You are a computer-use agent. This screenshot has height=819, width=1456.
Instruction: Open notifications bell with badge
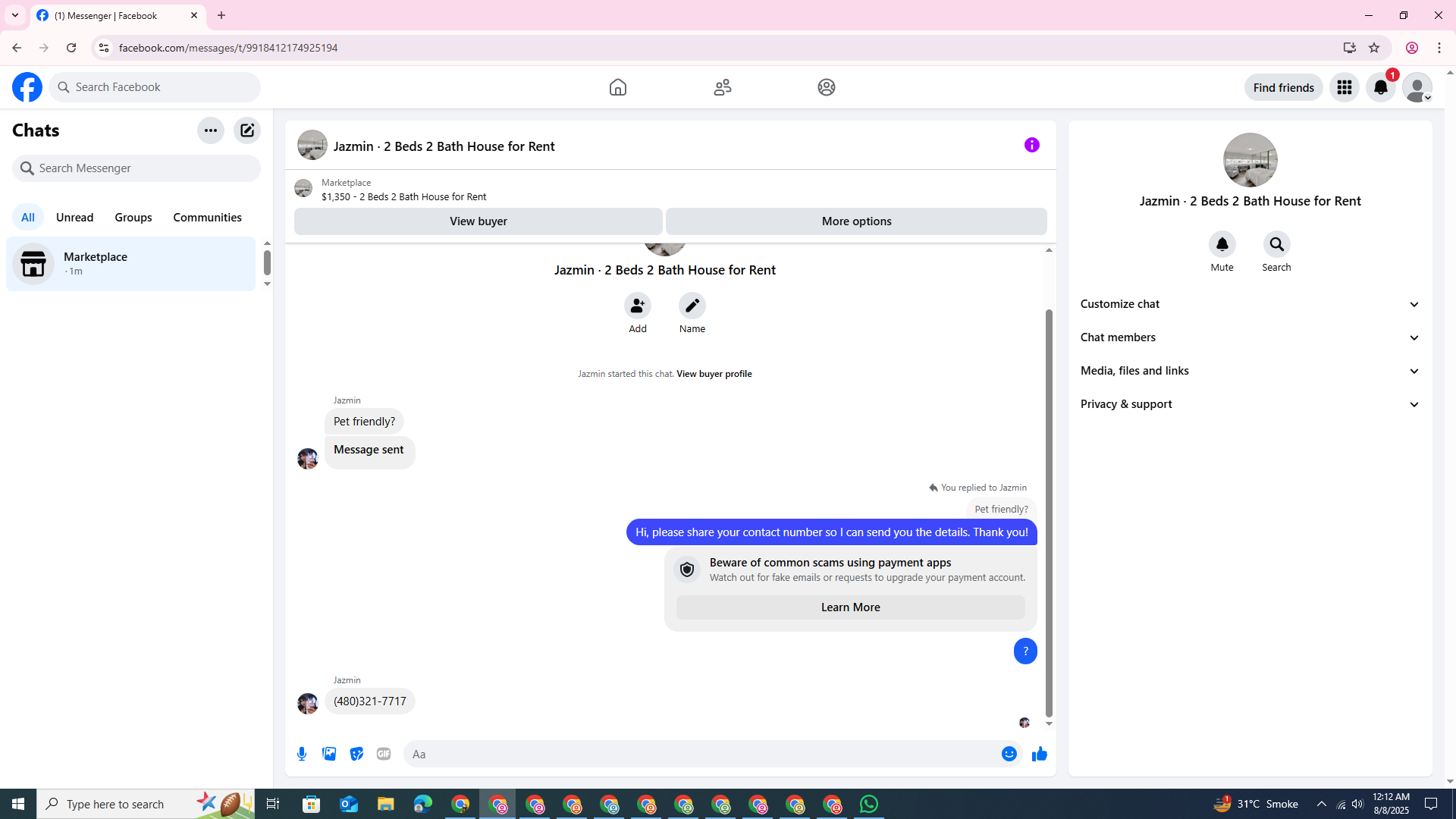(x=1380, y=87)
